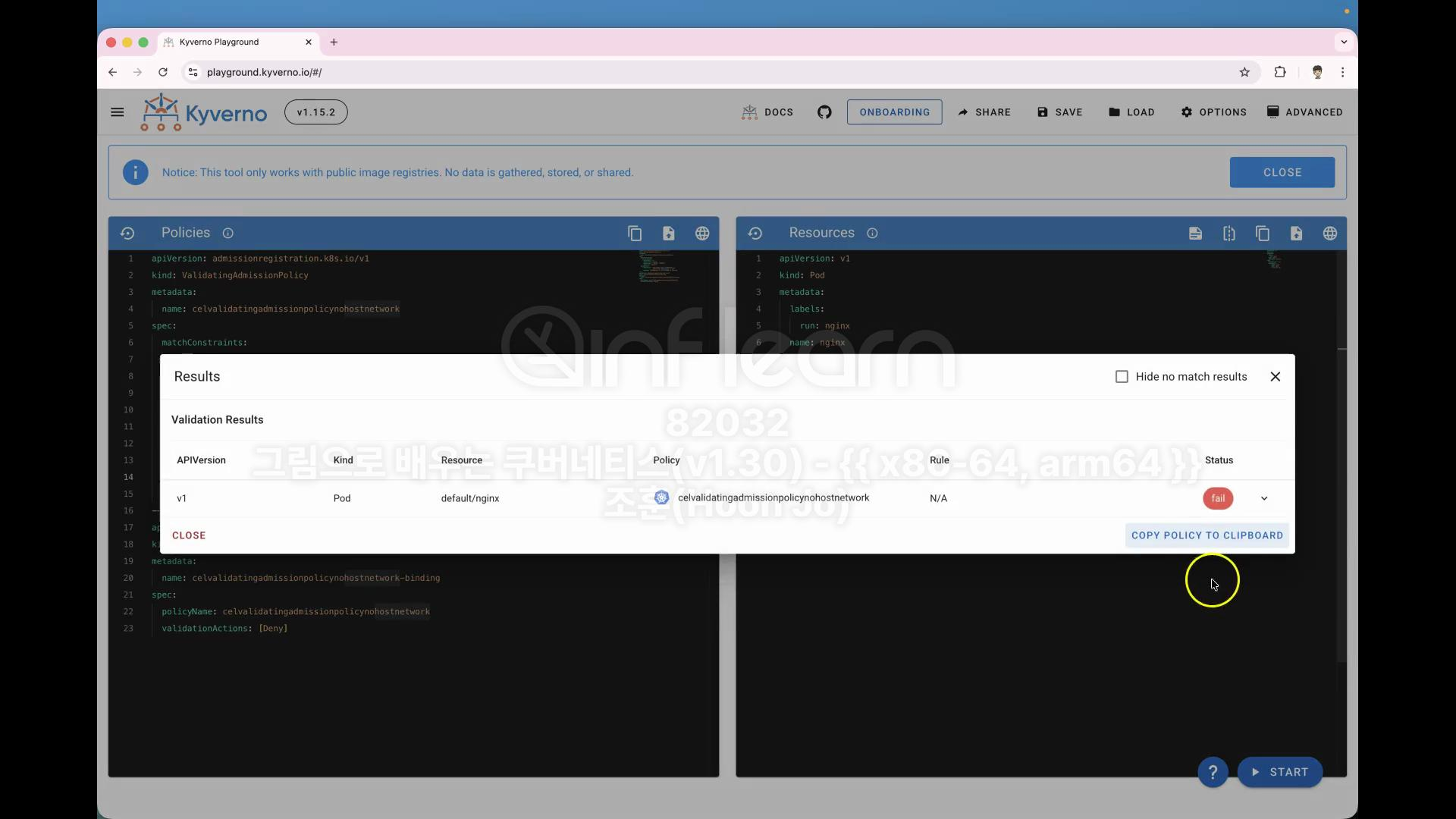Open the hamburger navigation menu
The width and height of the screenshot is (1456, 819).
click(x=117, y=112)
